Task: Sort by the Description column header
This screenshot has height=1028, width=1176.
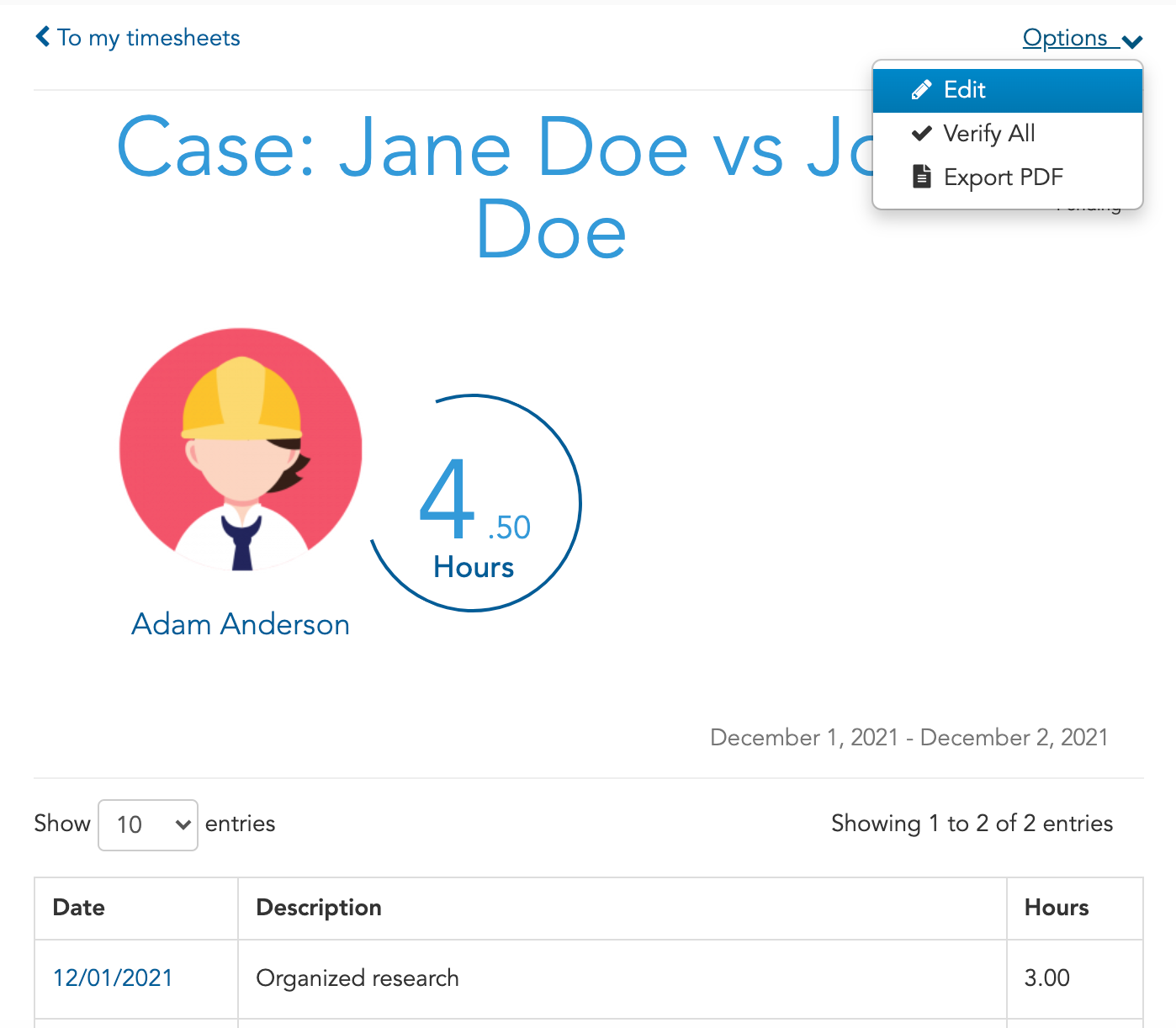Action: tap(622, 908)
